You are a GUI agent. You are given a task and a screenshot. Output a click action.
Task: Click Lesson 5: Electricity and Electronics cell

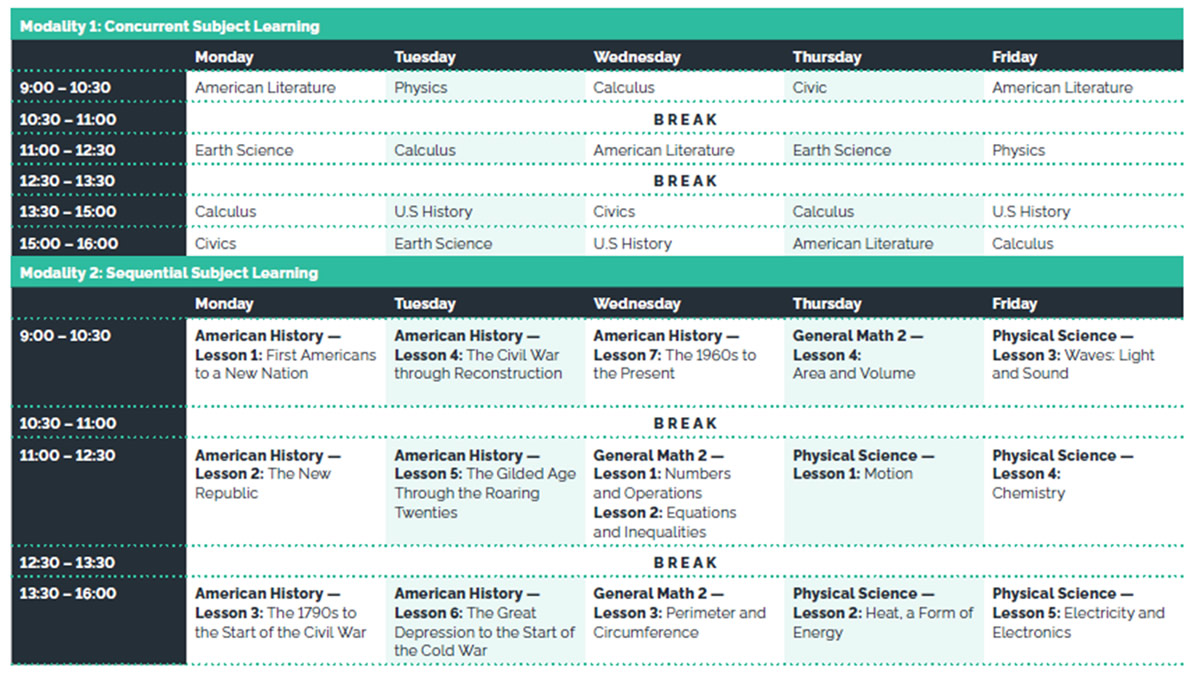(x=1083, y=622)
